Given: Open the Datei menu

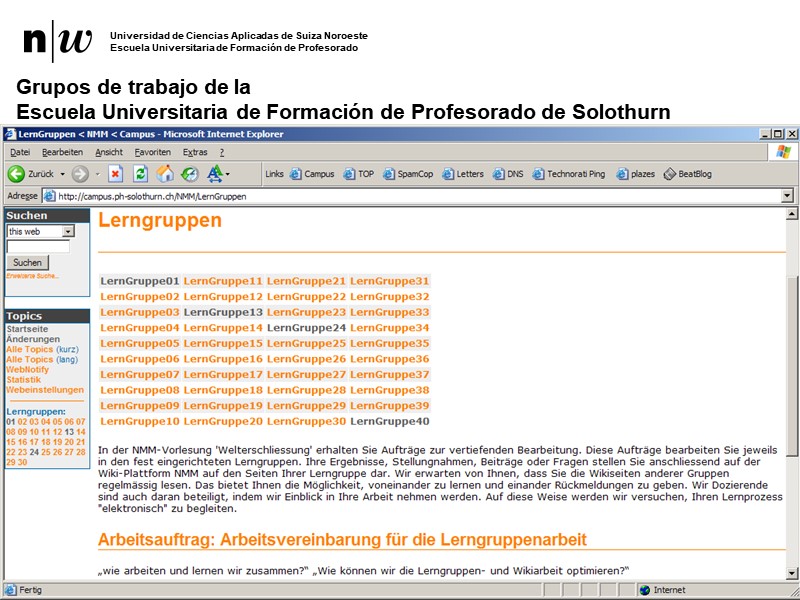Looking at the screenshot, I should 20,152.
